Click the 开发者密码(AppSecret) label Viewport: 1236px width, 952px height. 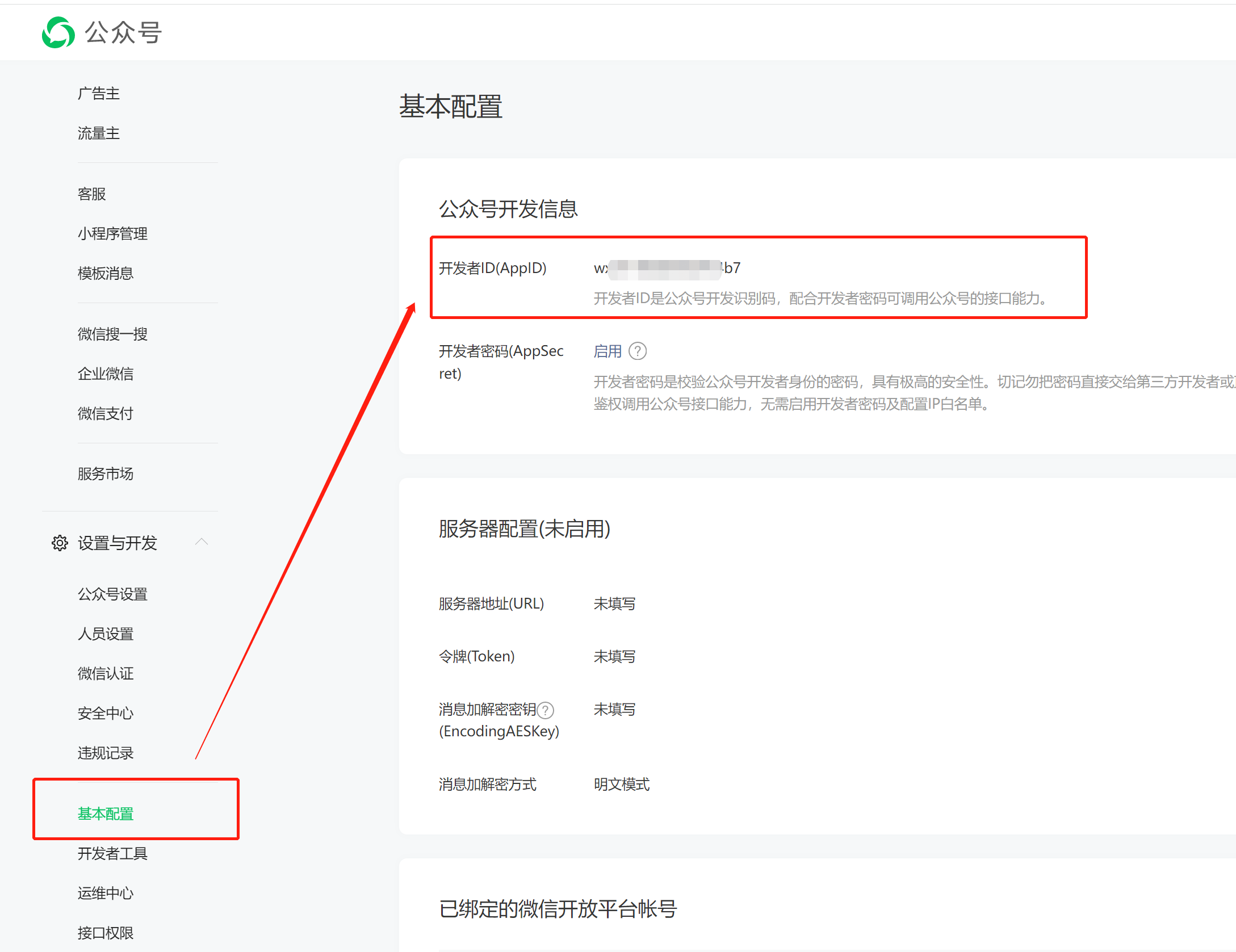click(x=501, y=362)
